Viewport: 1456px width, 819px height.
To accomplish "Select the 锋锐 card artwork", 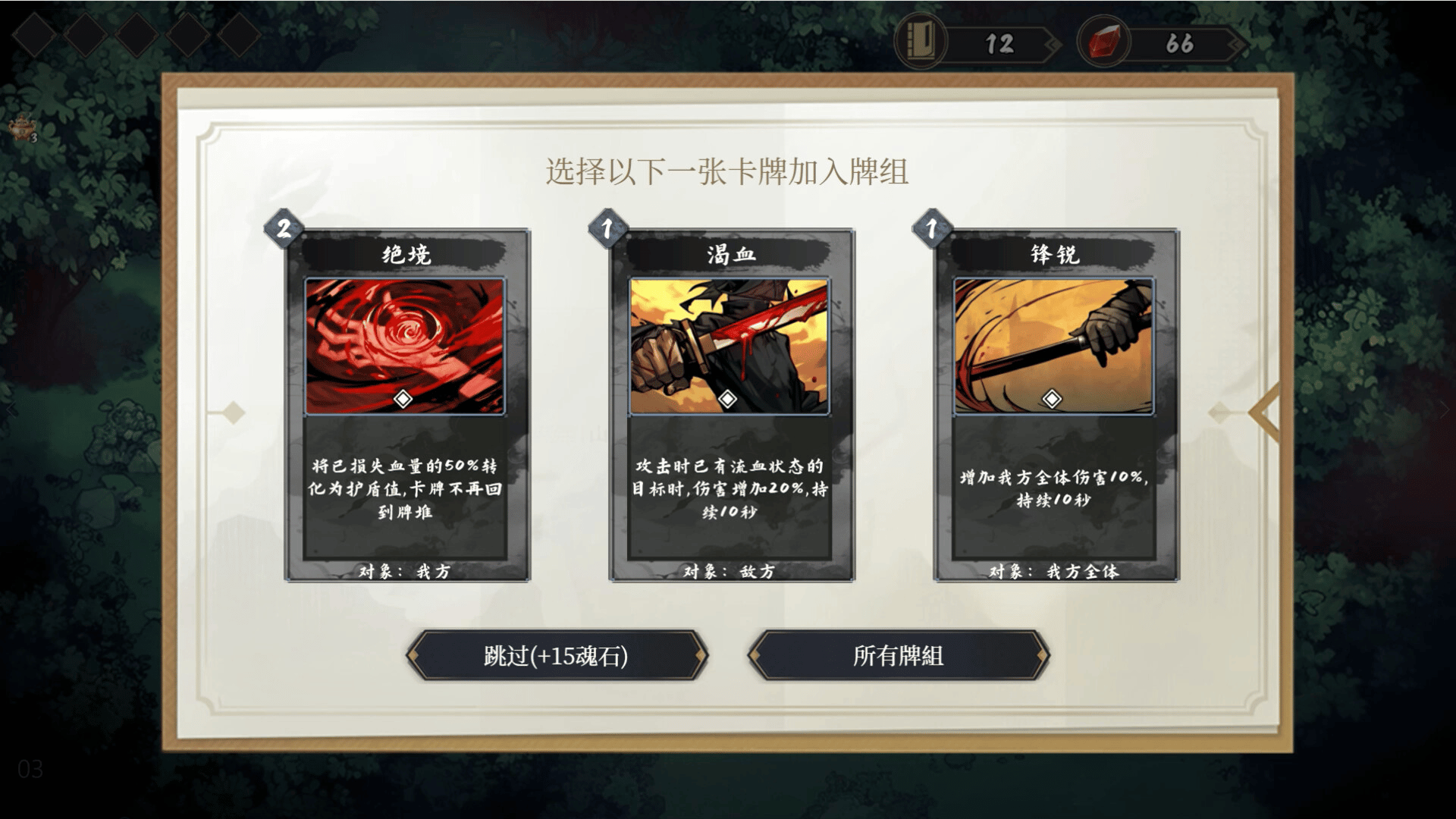I will tap(1054, 347).
